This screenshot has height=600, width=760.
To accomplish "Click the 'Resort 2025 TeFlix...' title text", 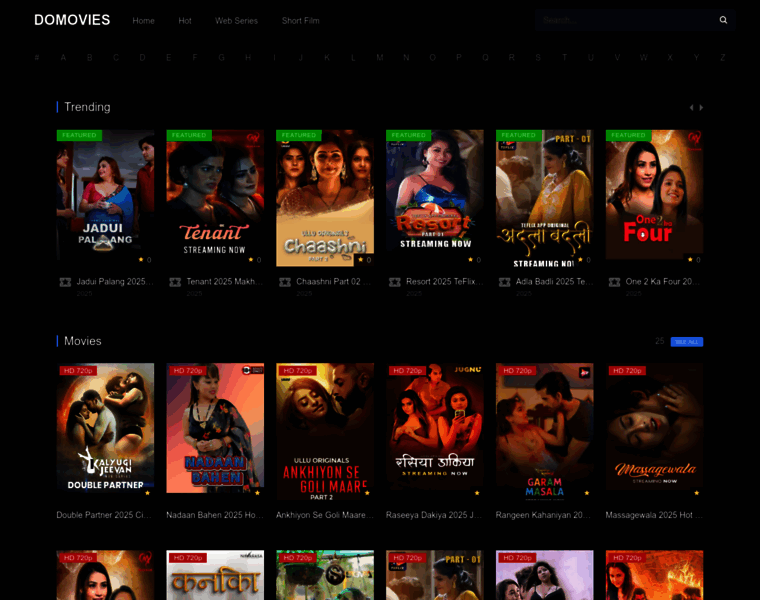I will (x=444, y=282).
